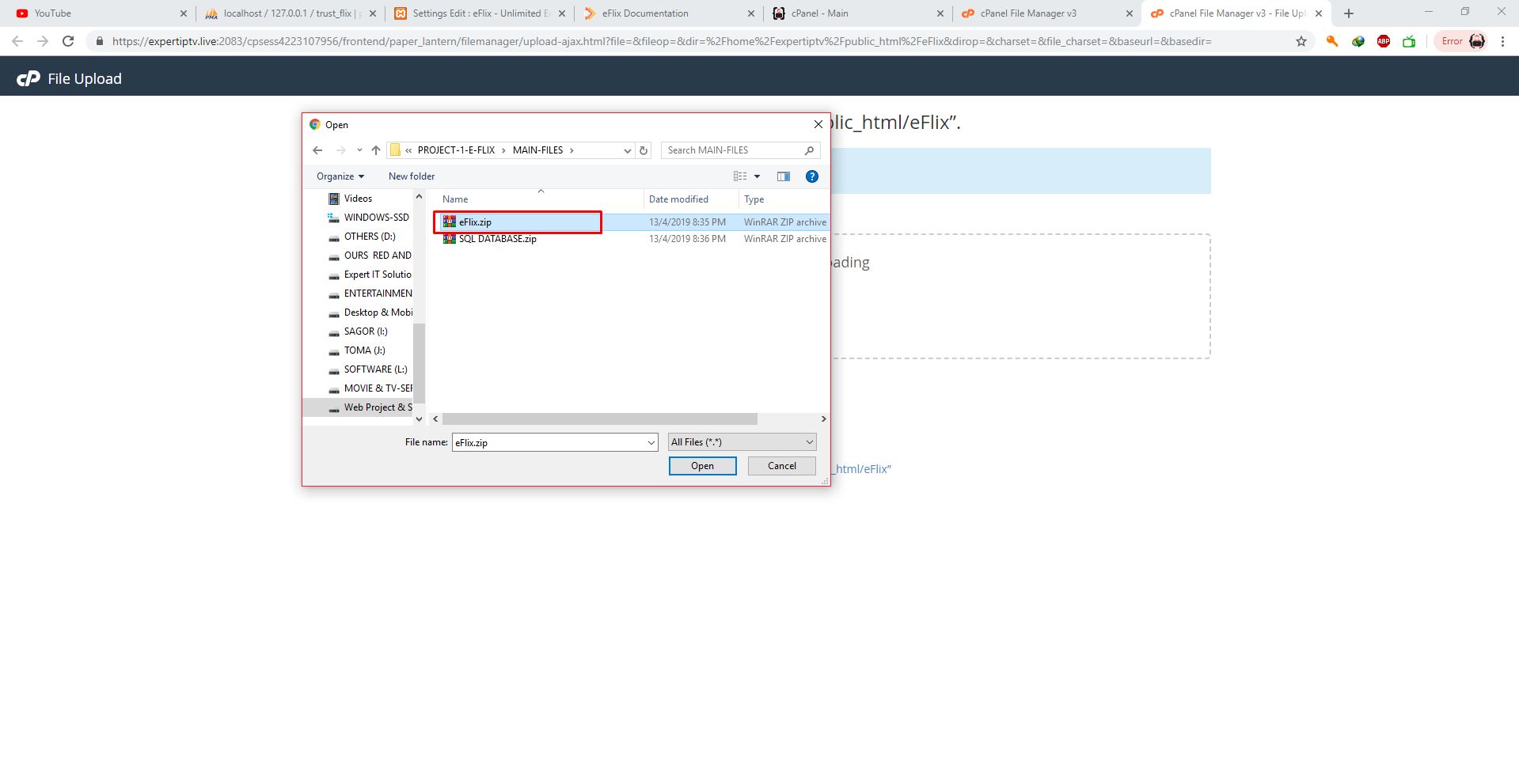Image resolution: width=1519 pixels, height=784 pixels.
Task: Select SOFTWARE (L:) drive in sidebar
Action: (375, 369)
